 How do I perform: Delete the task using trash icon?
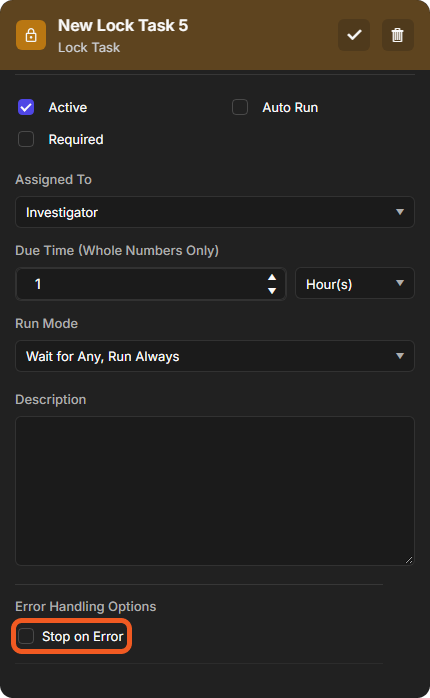398,35
